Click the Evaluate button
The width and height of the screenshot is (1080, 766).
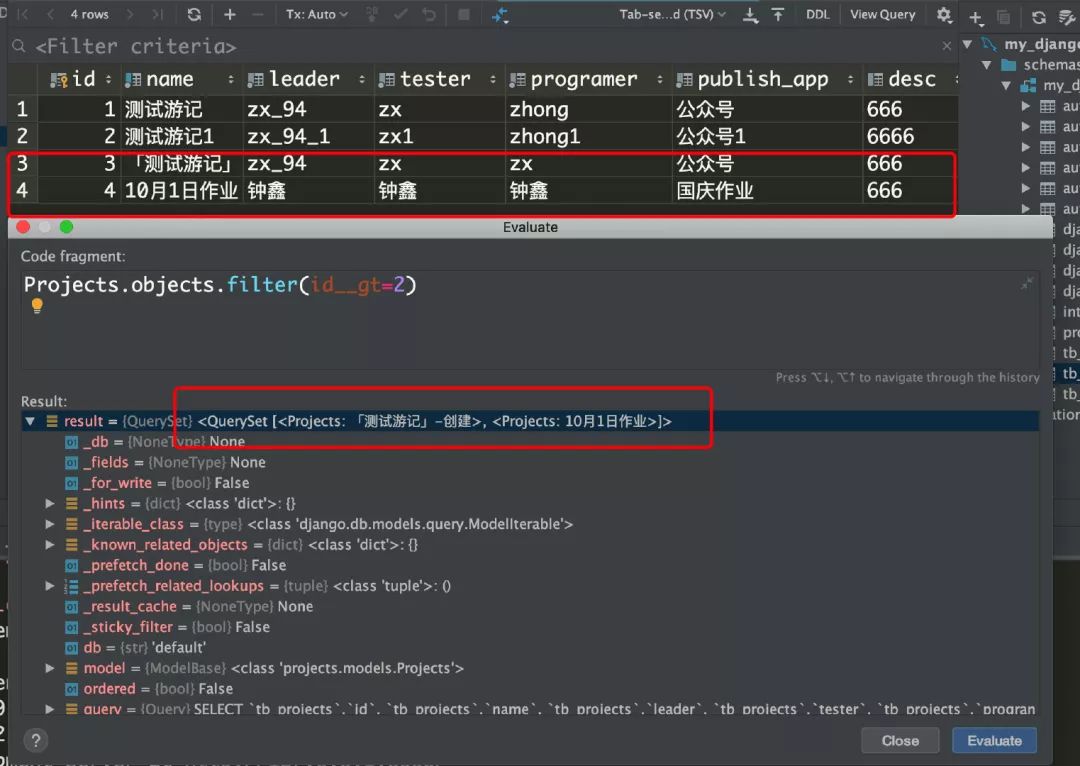[x=994, y=741]
